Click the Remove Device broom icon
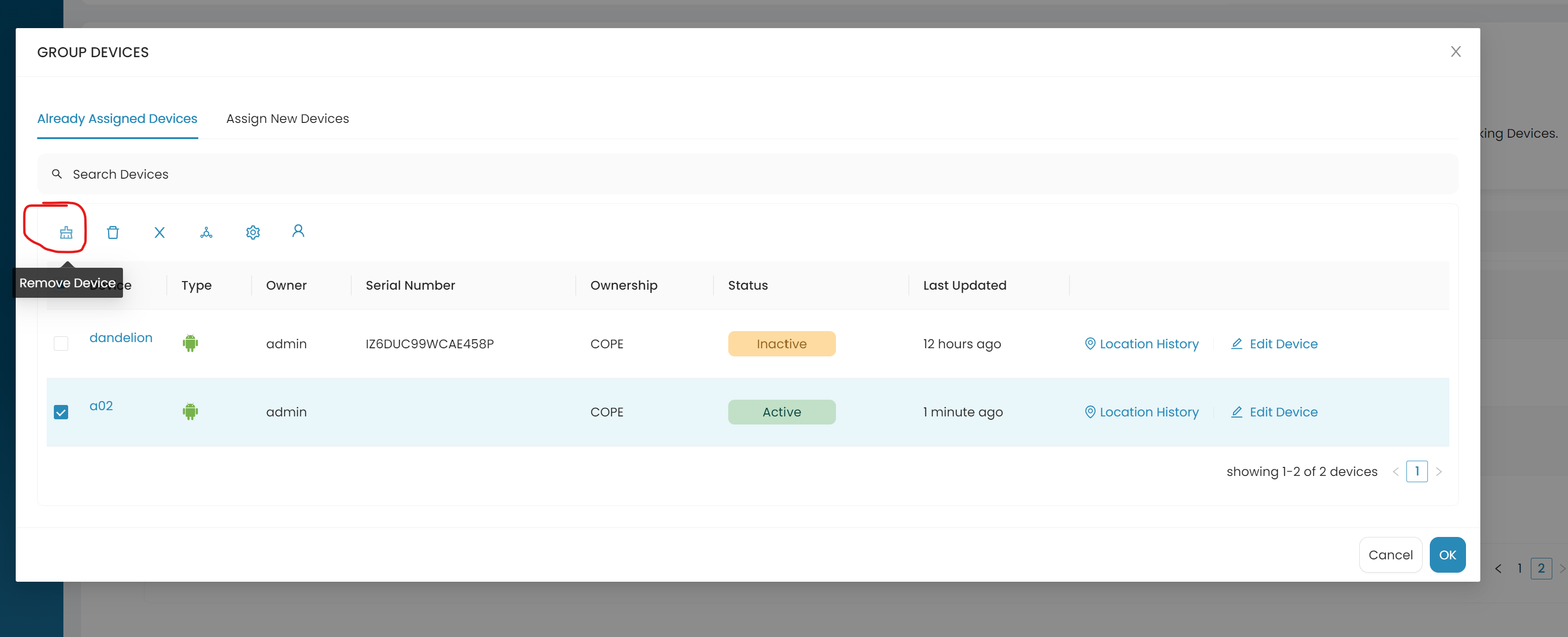This screenshot has height=637, width=1568. click(x=66, y=232)
